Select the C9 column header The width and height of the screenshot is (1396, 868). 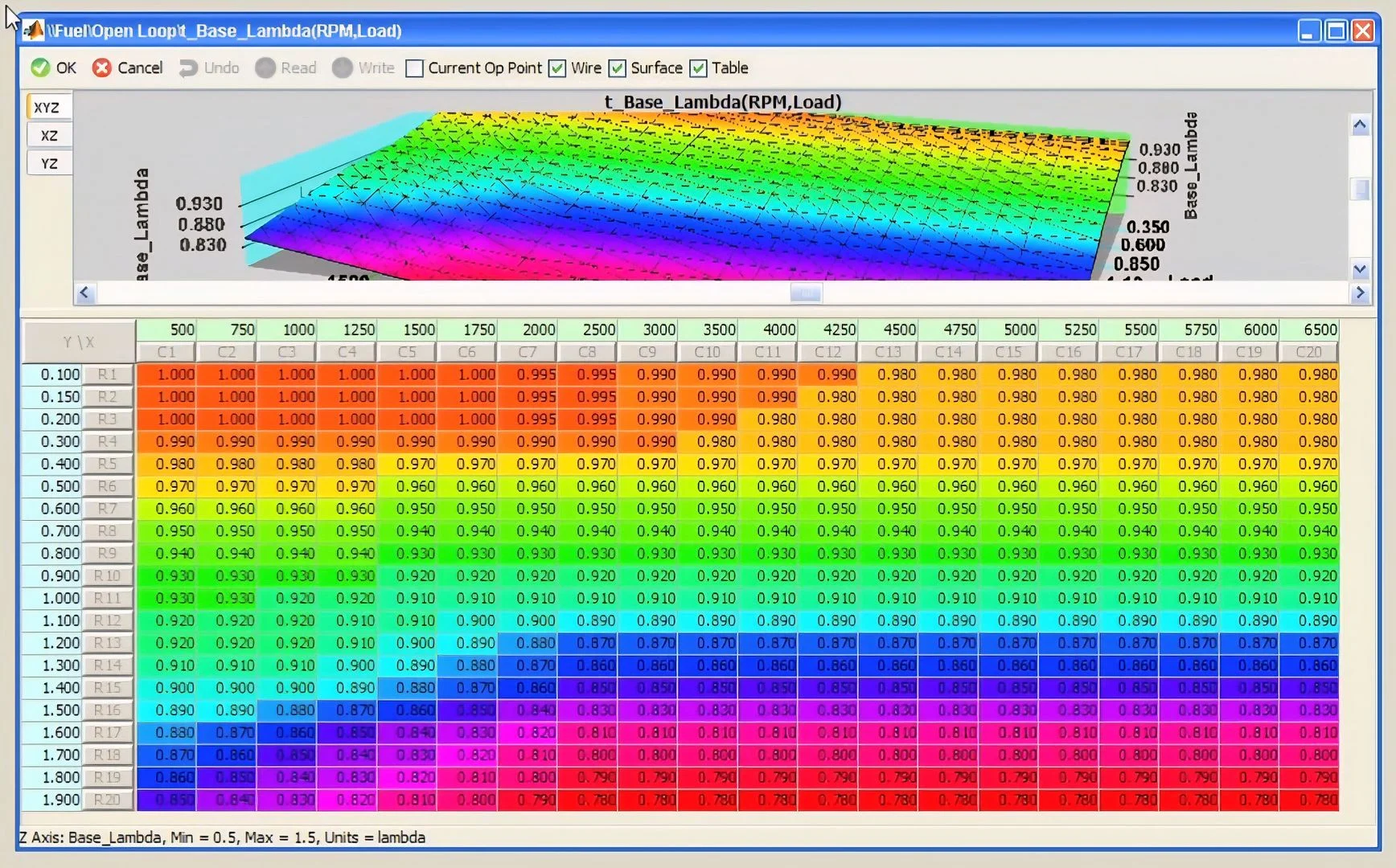(647, 352)
